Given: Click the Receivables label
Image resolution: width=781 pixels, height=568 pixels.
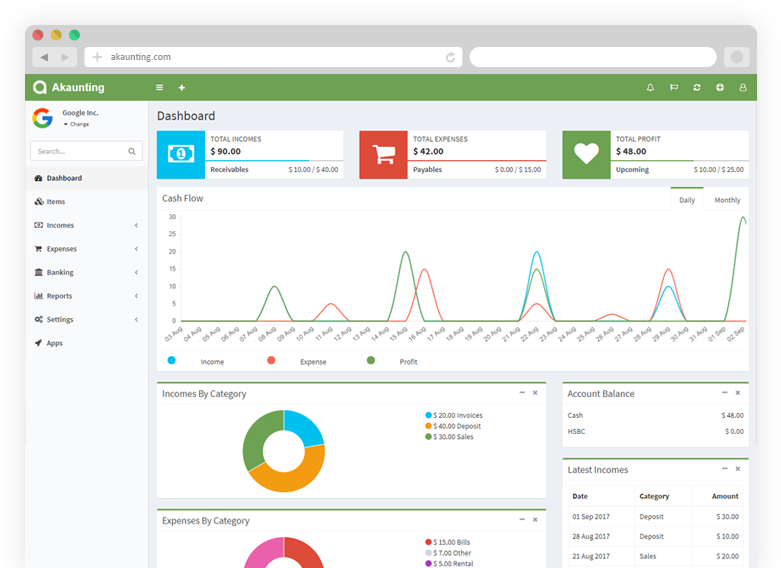Looking at the screenshot, I should (229, 169).
